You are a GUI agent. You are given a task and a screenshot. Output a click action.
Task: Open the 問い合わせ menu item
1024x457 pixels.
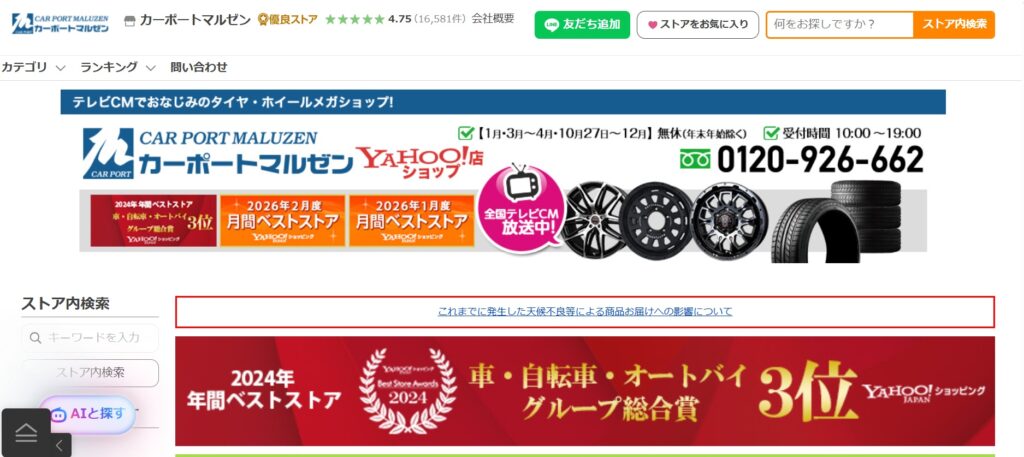tap(199, 67)
